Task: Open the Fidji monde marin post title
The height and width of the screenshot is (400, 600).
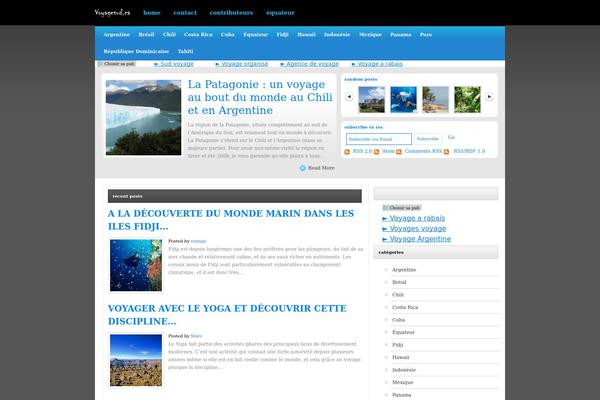Action: coord(231,220)
